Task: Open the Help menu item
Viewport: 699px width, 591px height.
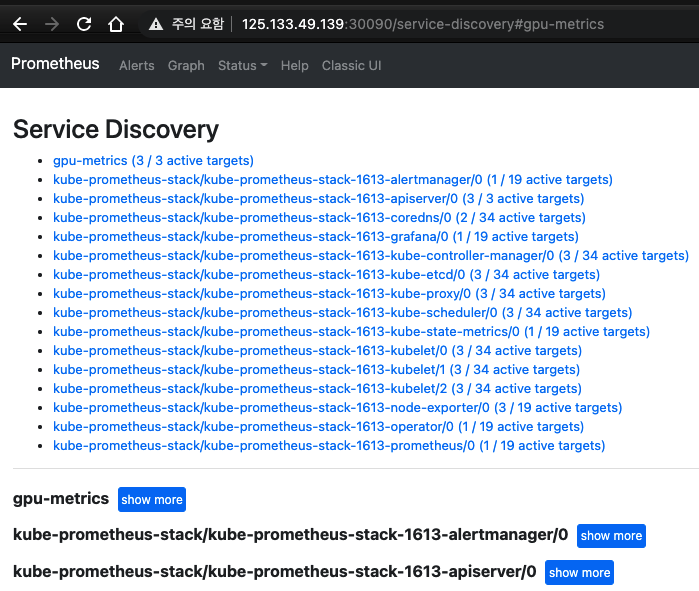Action: (294, 66)
